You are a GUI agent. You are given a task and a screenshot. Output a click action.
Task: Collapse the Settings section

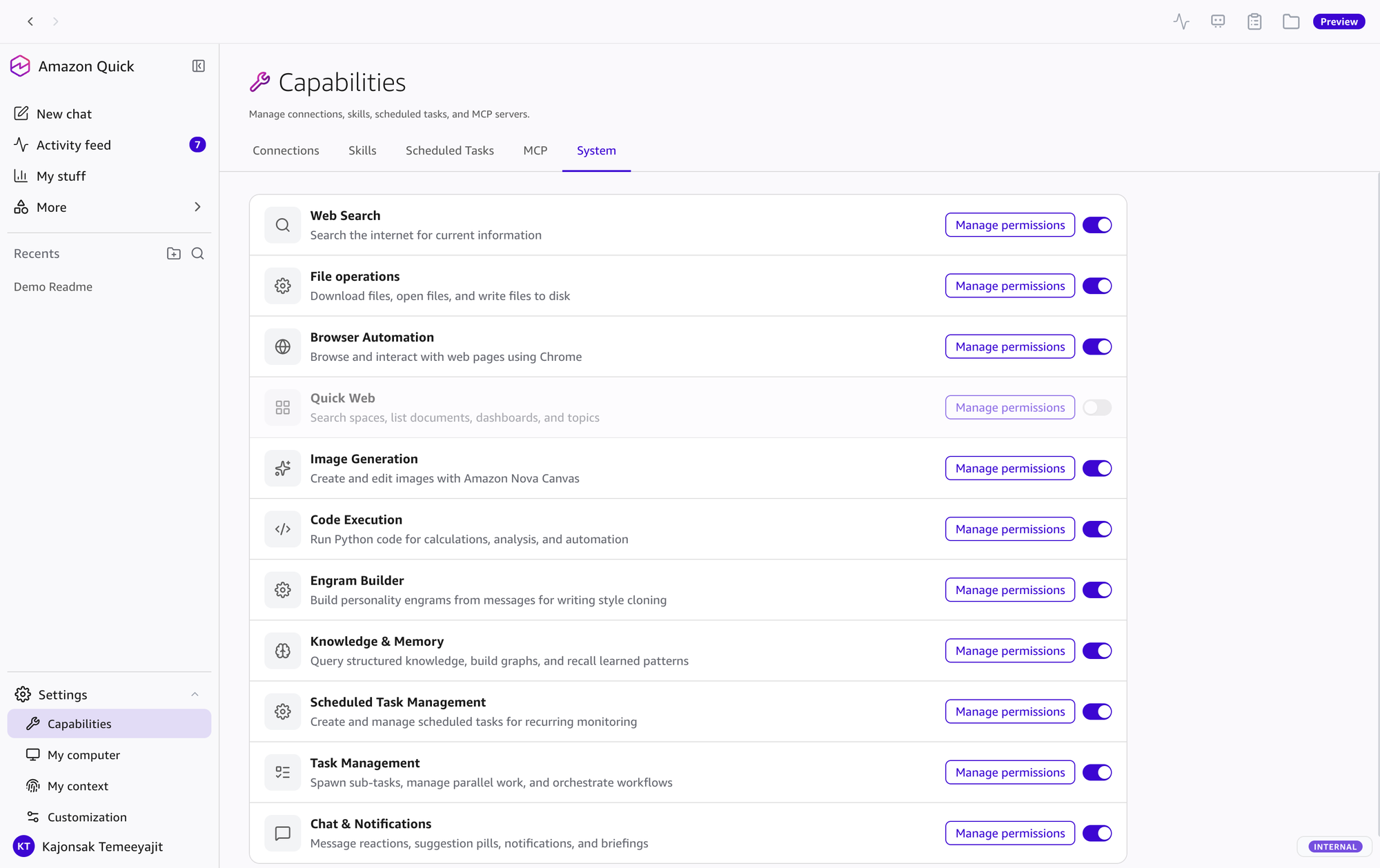[x=195, y=695]
